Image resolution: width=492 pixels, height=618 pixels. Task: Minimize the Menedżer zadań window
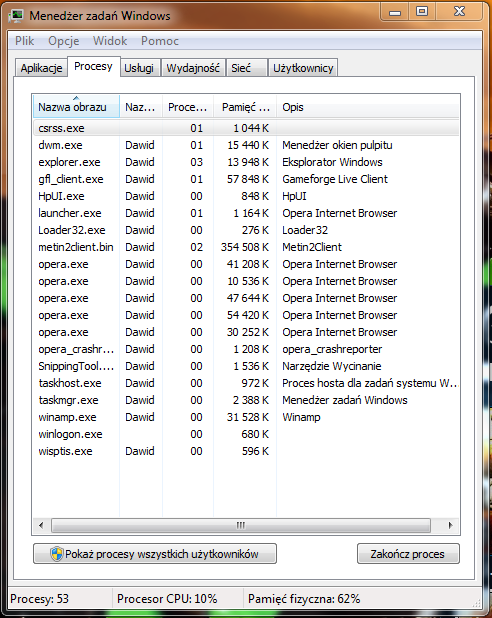(x=395, y=12)
